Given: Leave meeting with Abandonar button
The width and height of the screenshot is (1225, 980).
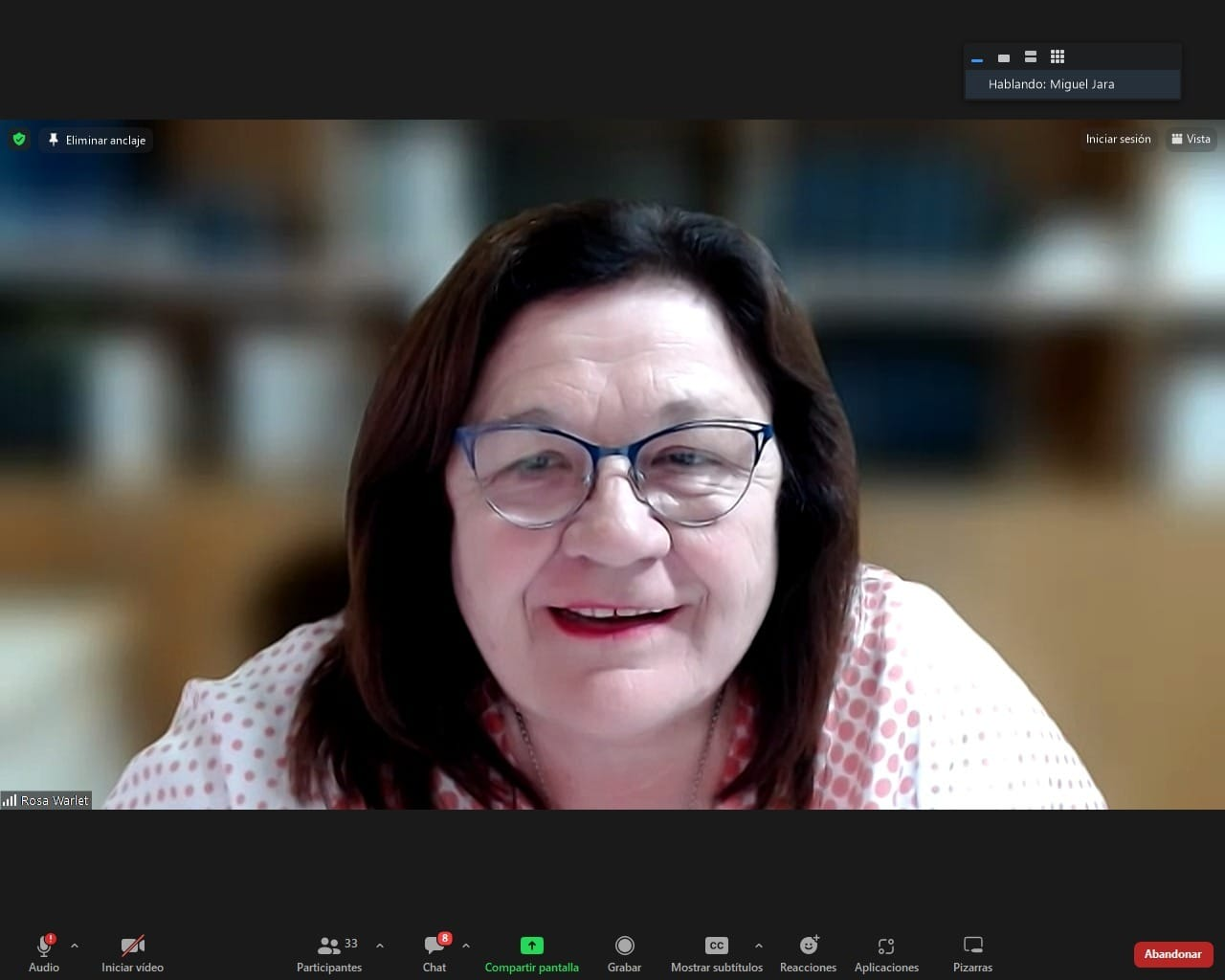Looking at the screenshot, I should click(x=1173, y=954).
